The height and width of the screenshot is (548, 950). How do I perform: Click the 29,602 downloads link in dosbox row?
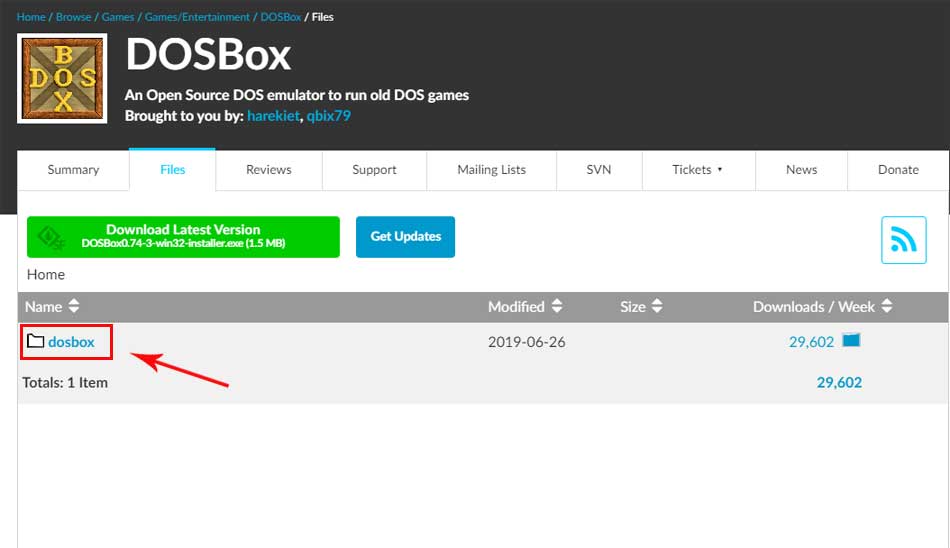pyautogui.click(x=811, y=342)
